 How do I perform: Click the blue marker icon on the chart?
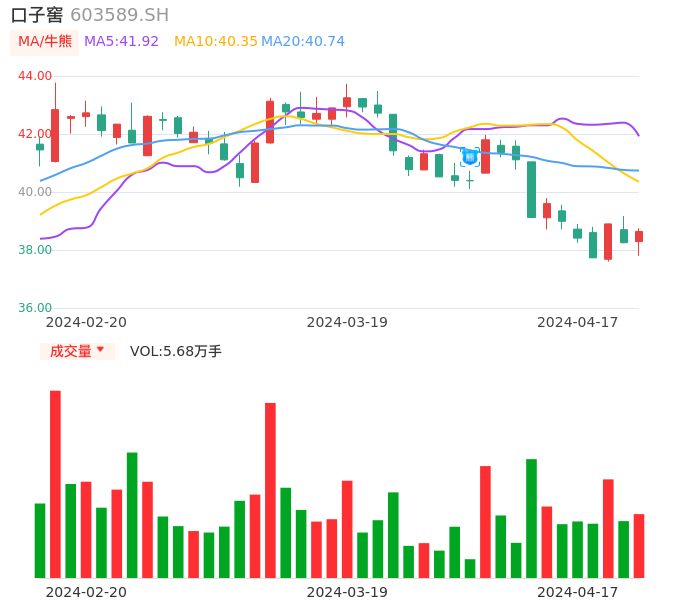pyautogui.click(x=469, y=156)
